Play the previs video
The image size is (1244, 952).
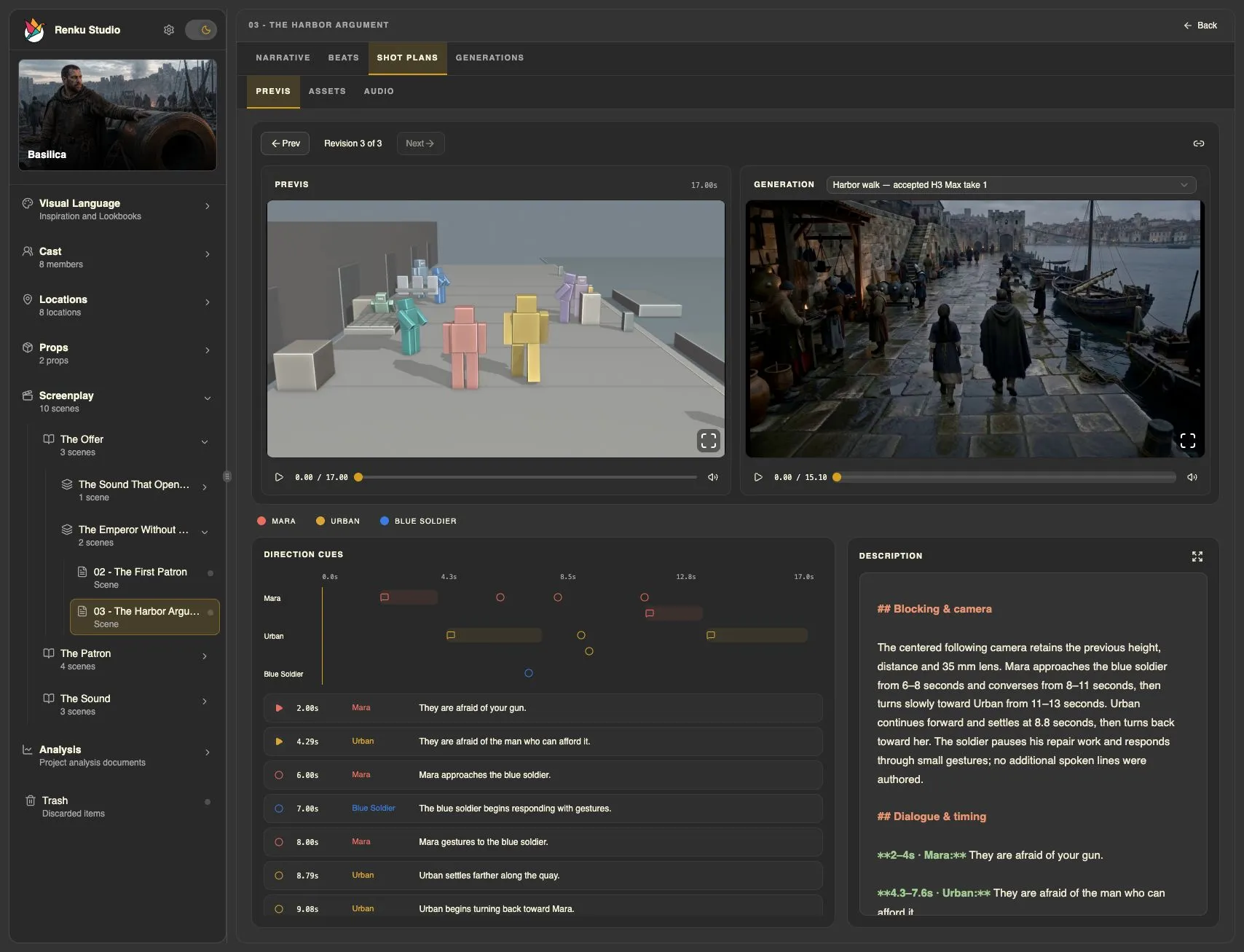pyautogui.click(x=279, y=477)
